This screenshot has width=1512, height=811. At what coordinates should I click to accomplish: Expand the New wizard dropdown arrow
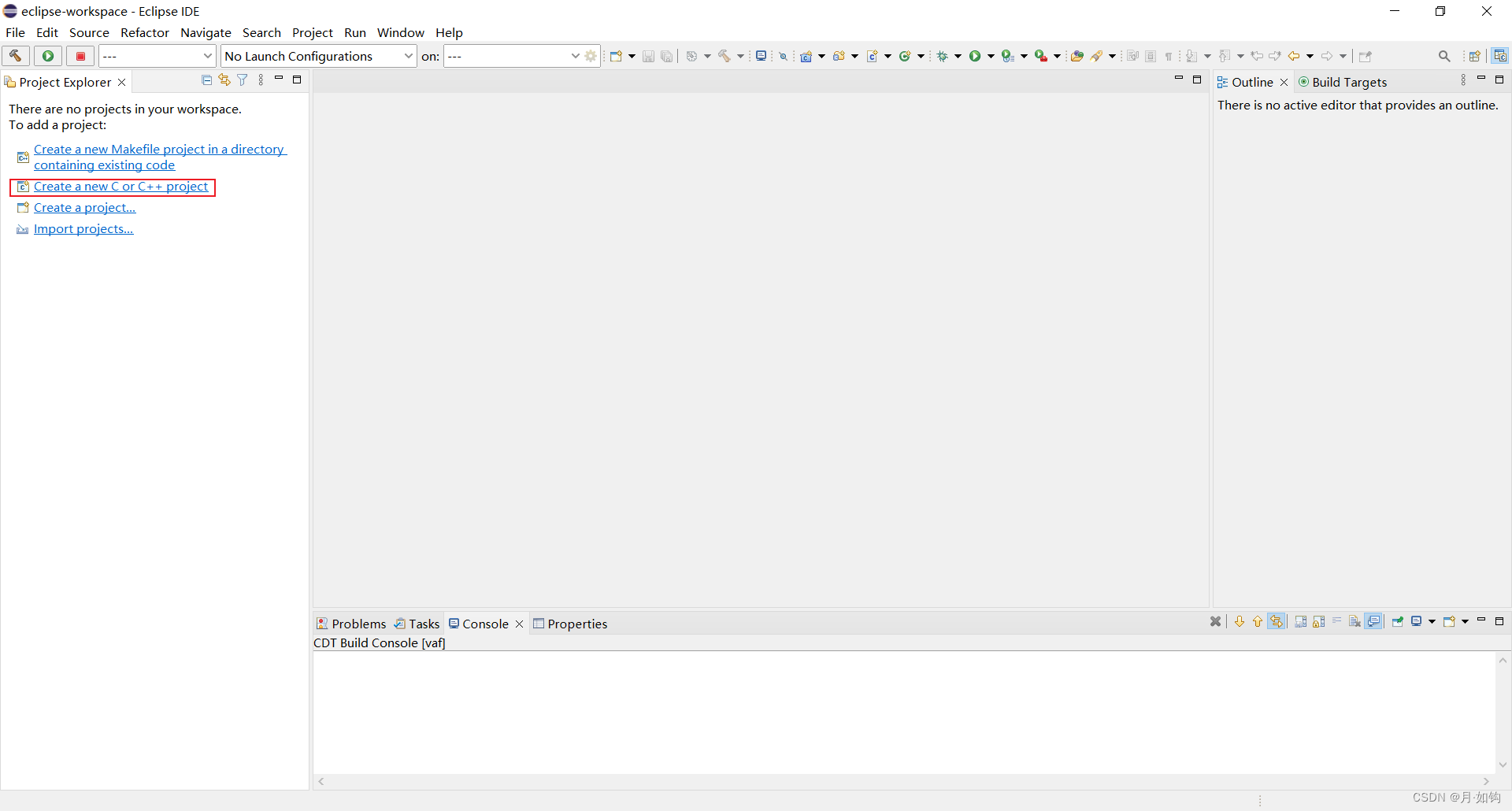click(x=632, y=56)
